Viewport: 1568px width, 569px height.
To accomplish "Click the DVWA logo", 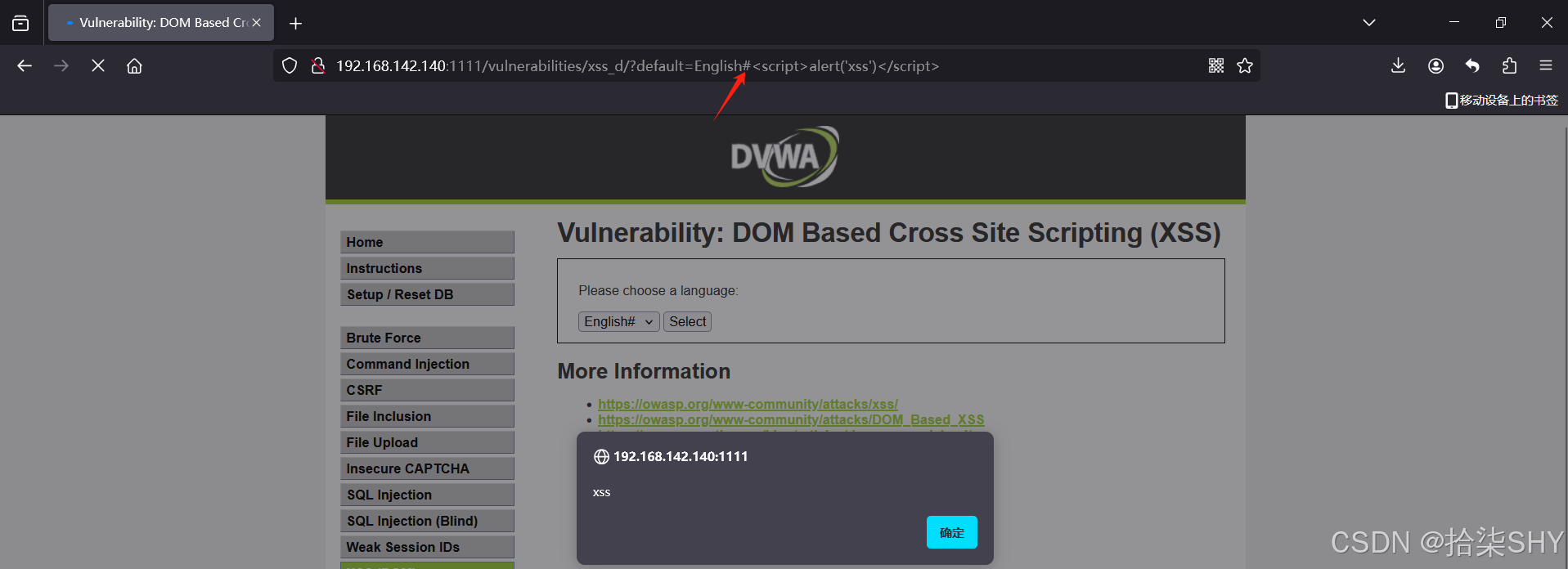I will (x=784, y=156).
